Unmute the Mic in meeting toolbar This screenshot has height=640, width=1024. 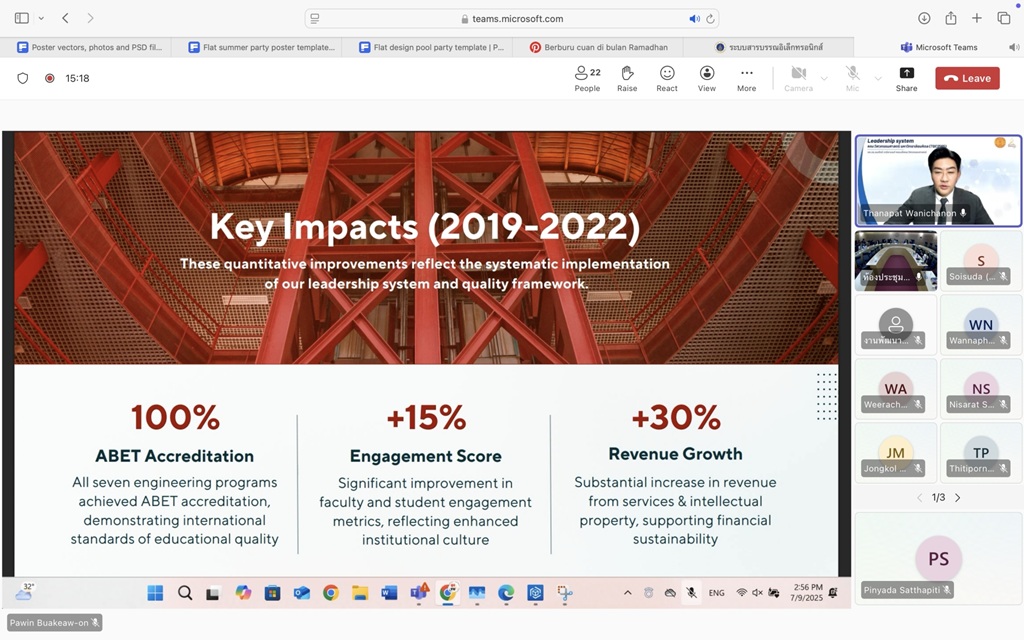coord(852,78)
